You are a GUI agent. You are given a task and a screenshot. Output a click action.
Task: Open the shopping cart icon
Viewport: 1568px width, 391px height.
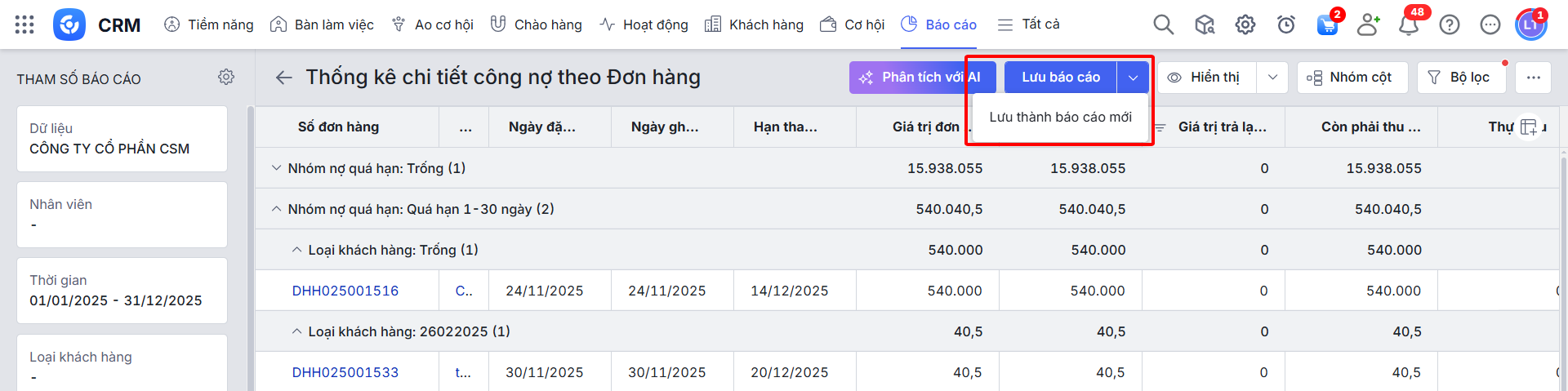(1327, 25)
